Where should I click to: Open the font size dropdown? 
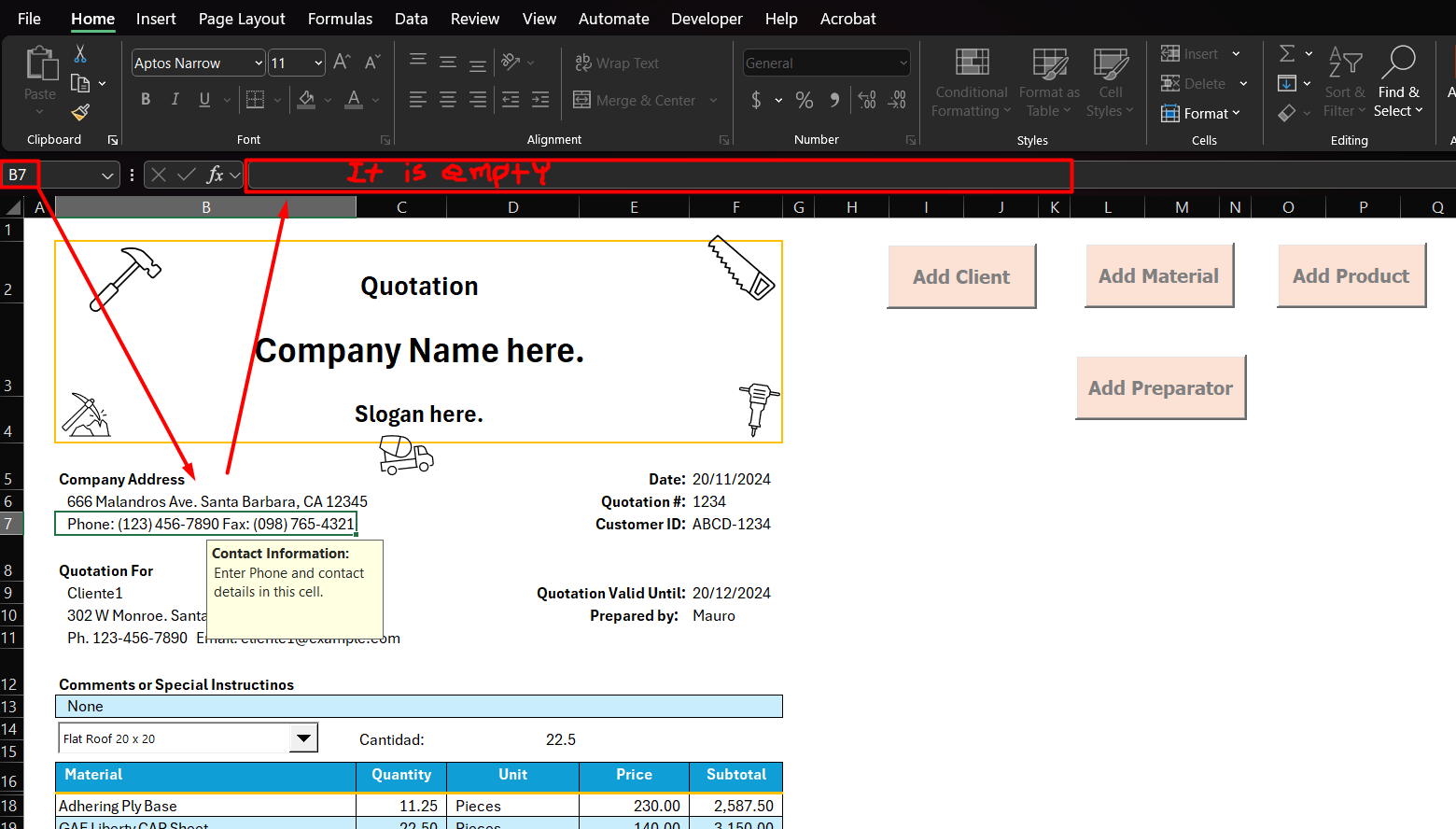pyautogui.click(x=318, y=63)
